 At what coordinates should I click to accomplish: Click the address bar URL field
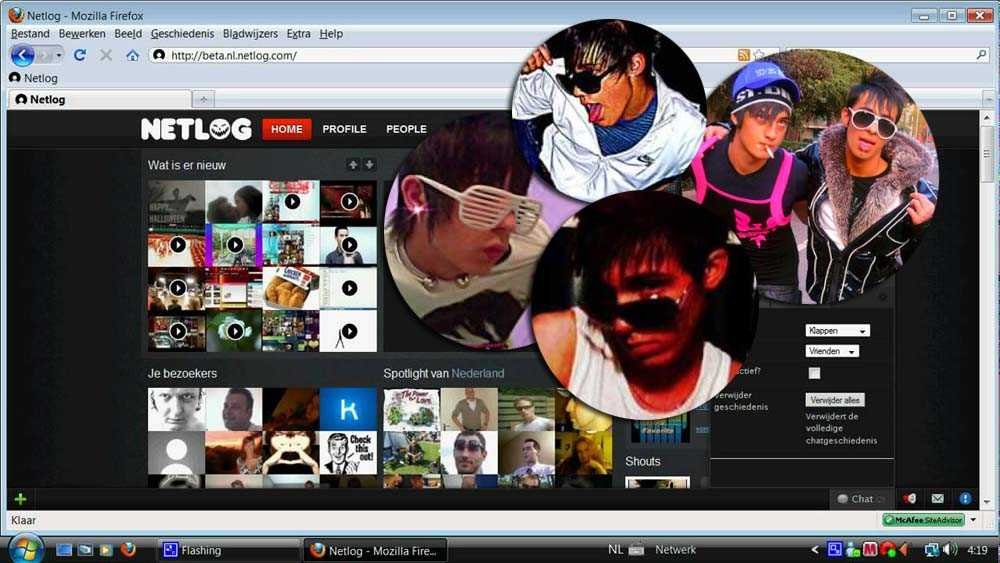(440, 55)
